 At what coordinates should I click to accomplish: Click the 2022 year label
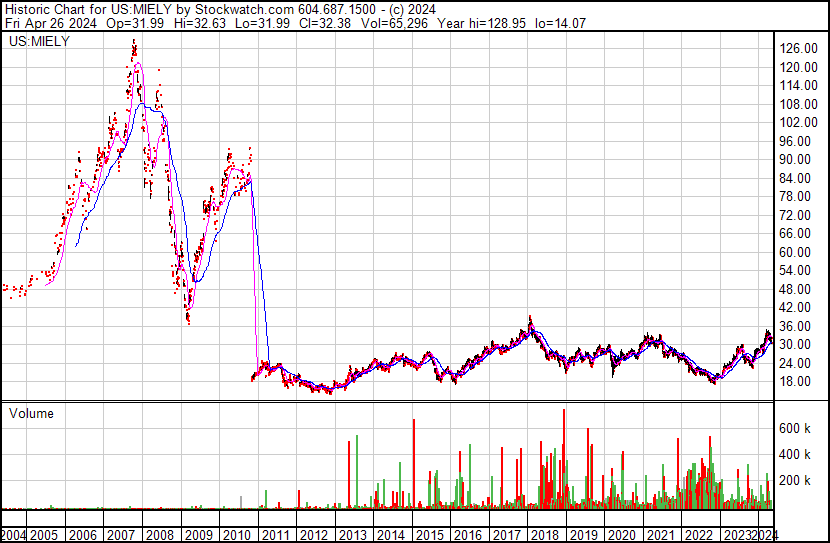pos(700,535)
